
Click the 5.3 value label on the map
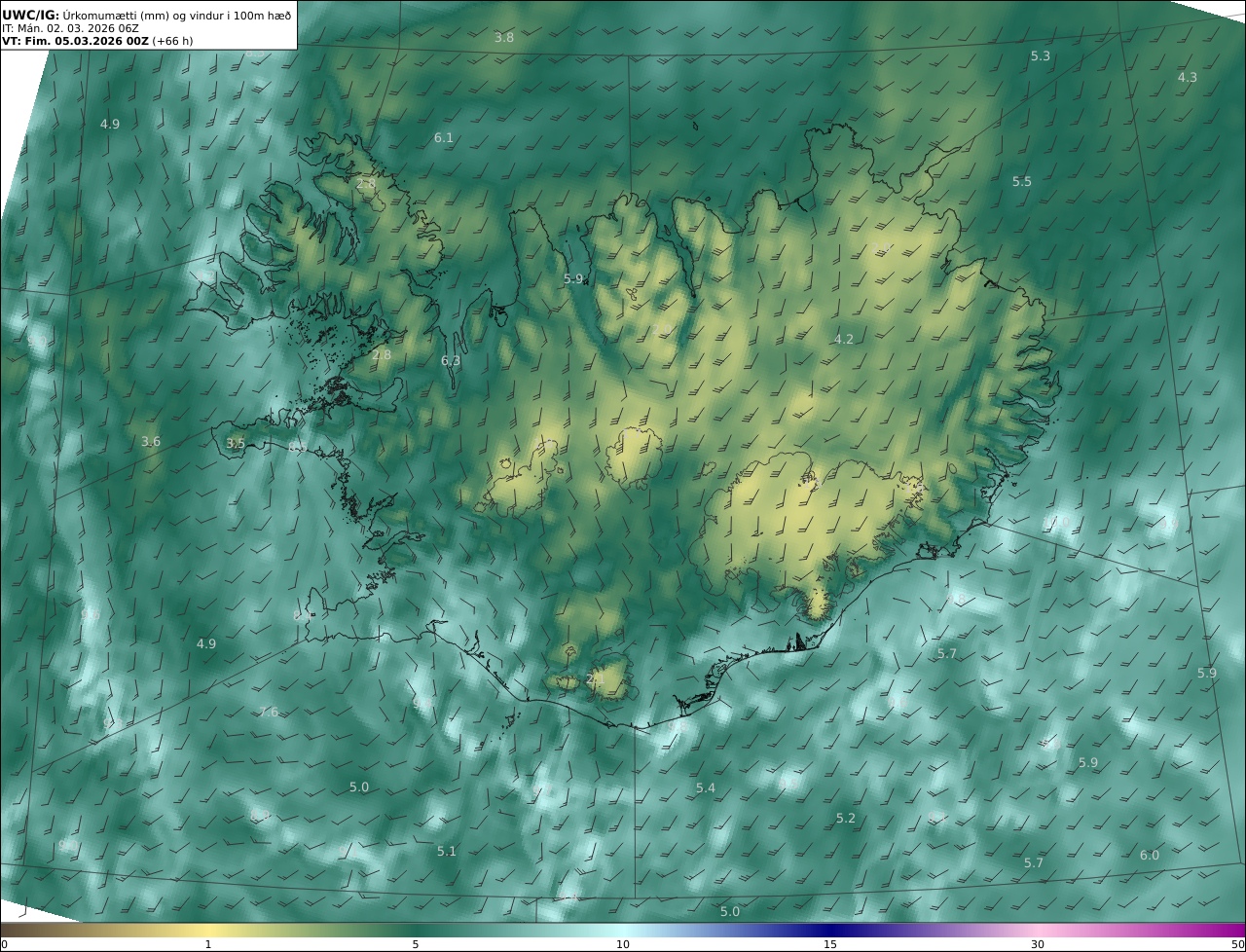click(x=1041, y=56)
